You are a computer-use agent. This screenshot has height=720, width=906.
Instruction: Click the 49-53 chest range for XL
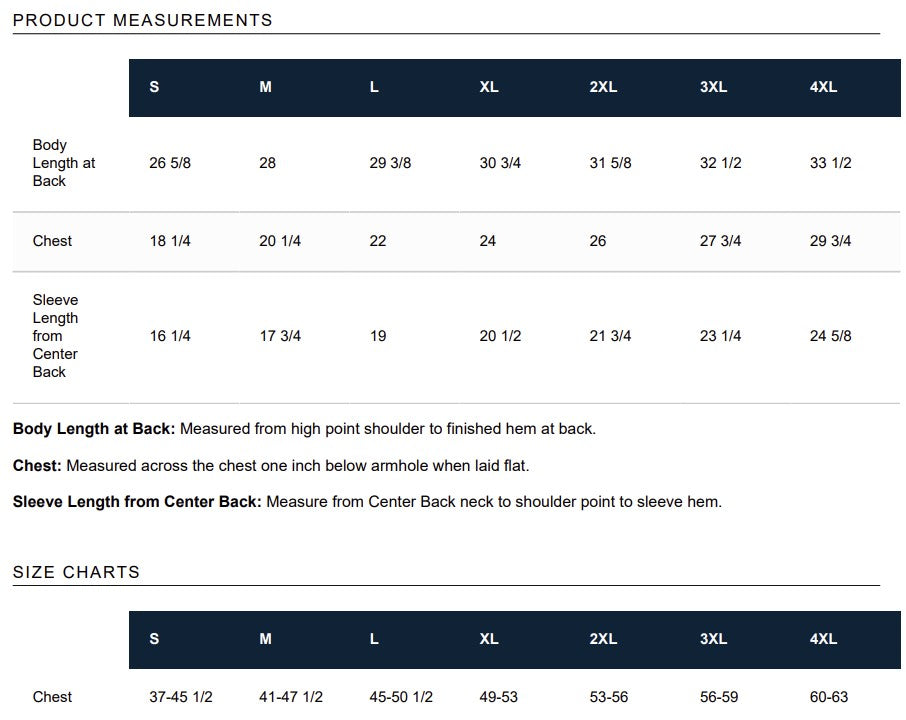click(498, 697)
